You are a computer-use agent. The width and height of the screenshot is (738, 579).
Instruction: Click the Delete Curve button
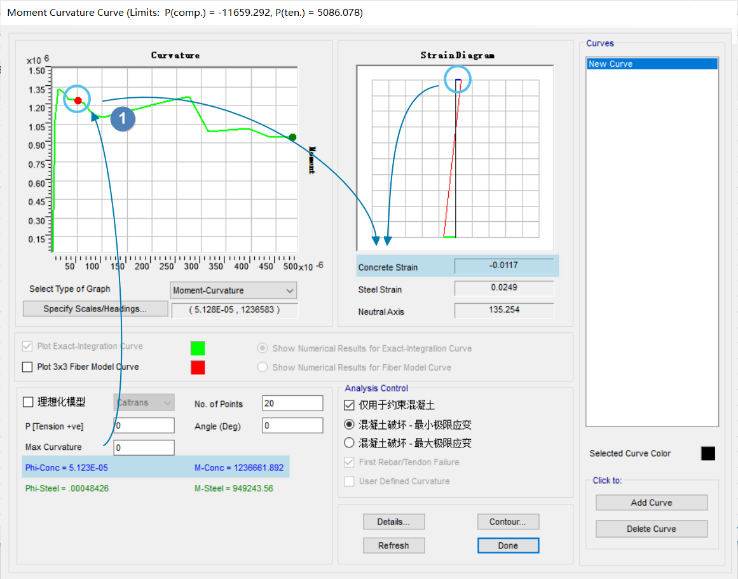click(651, 528)
